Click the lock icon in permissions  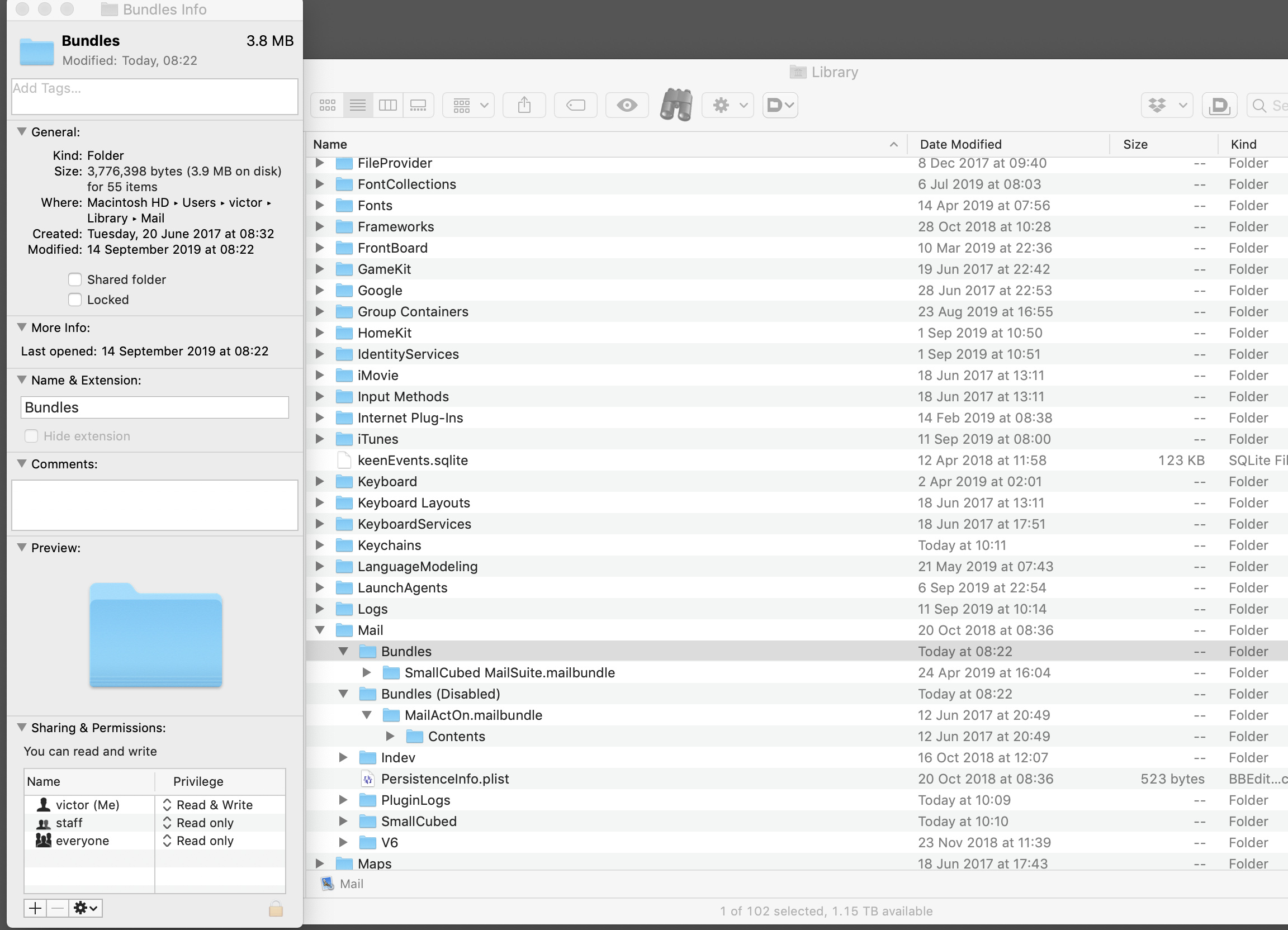pos(276,908)
